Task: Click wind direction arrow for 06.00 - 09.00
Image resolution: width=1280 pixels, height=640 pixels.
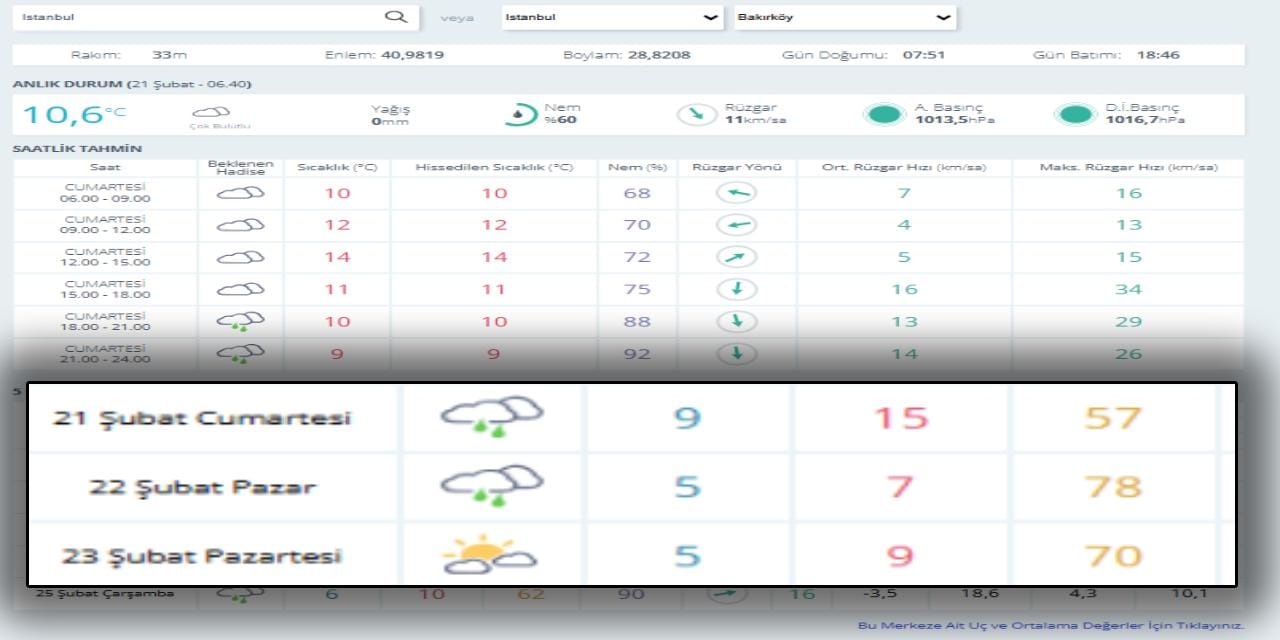Action: pyautogui.click(x=737, y=193)
